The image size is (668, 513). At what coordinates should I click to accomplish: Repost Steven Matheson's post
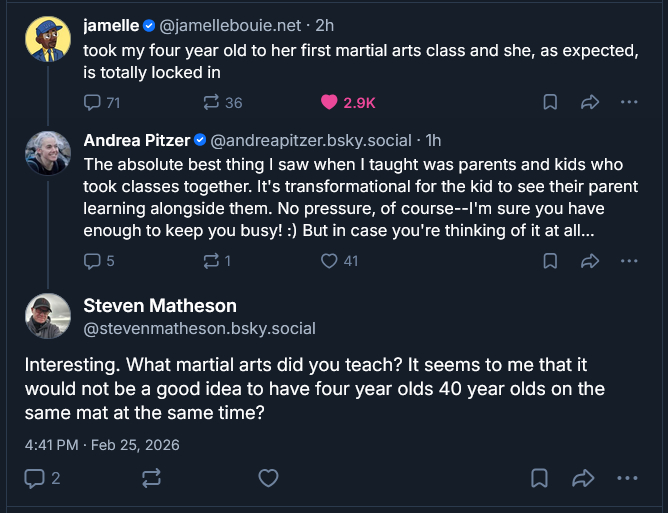coord(152,478)
